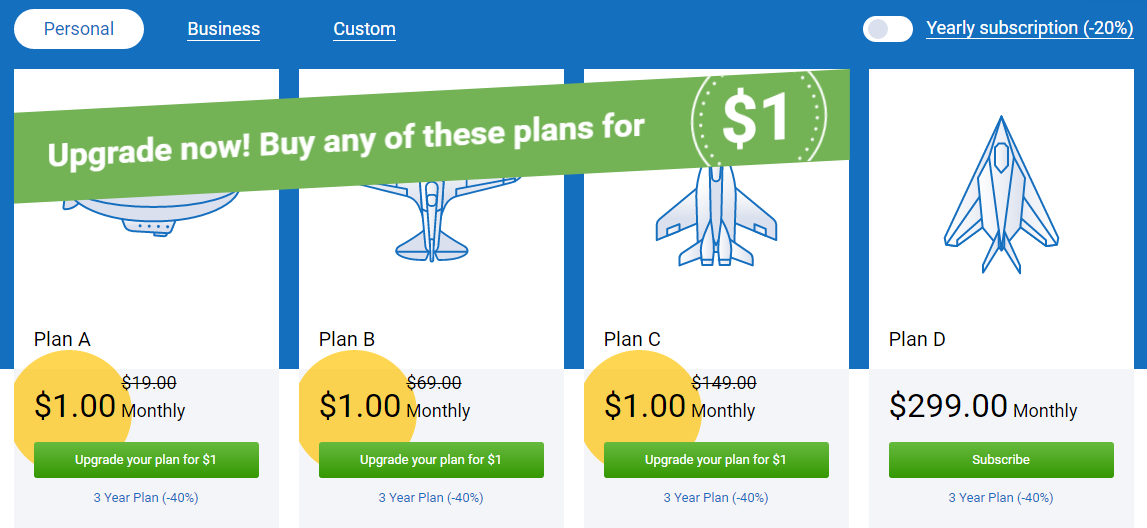Open Plan A's 3 Year Plan link
Screen dimensions: 1147x528
pos(146,498)
